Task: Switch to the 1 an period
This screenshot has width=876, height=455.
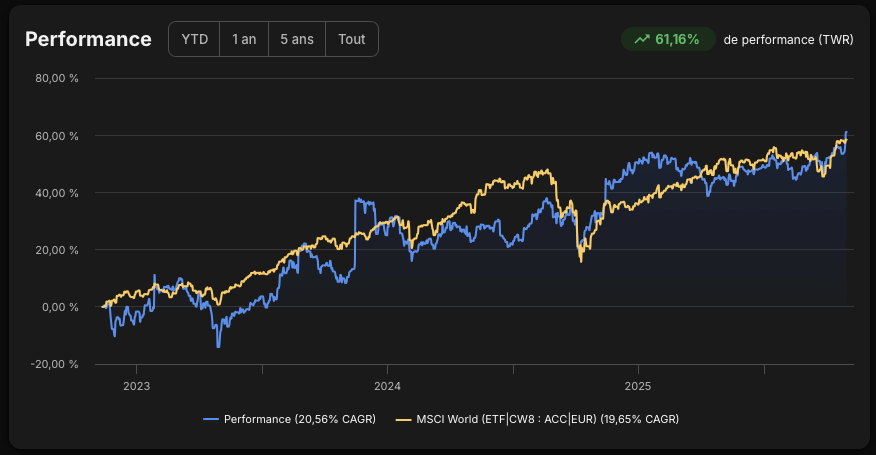Action: tap(244, 39)
